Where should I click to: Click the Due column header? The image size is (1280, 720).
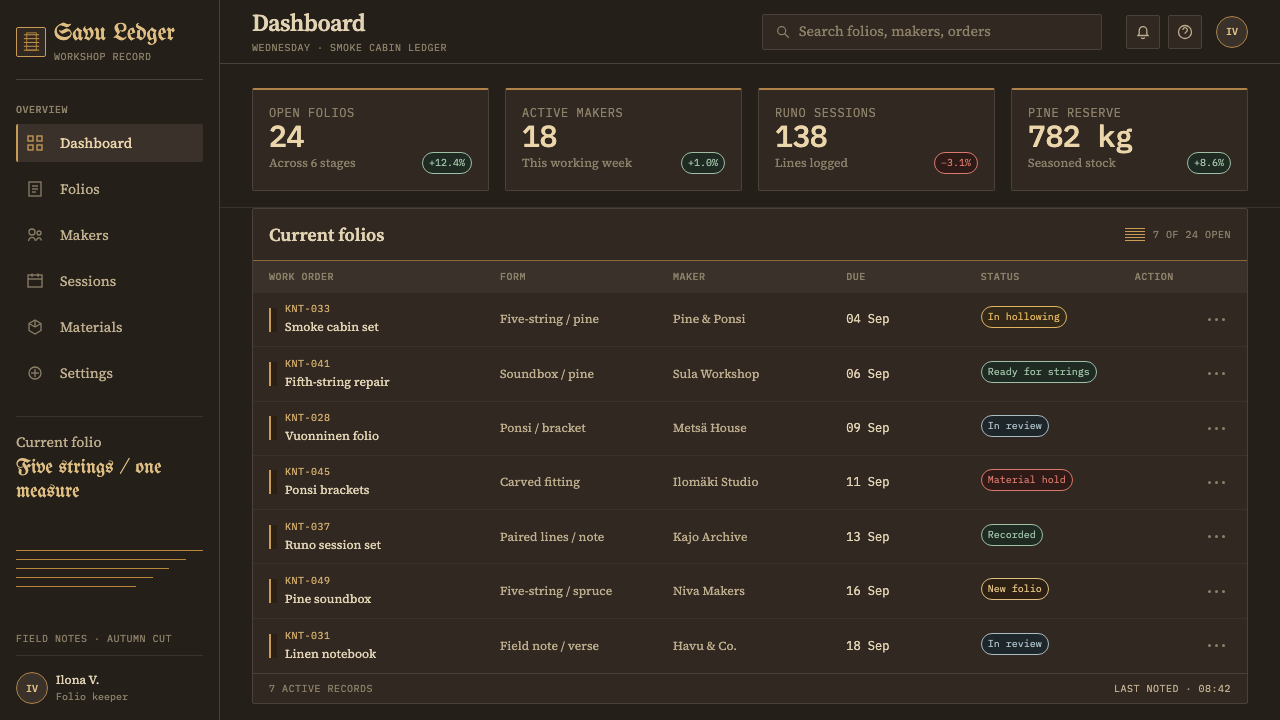coord(856,277)
